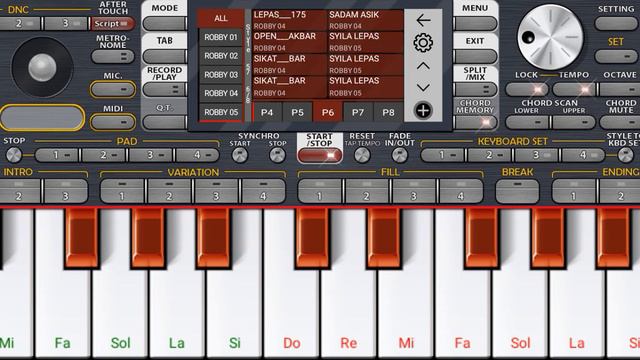Viewport: 640px width, 360px height.
Task: Select ROBBY 01 bank
Action: coord(221,37)
